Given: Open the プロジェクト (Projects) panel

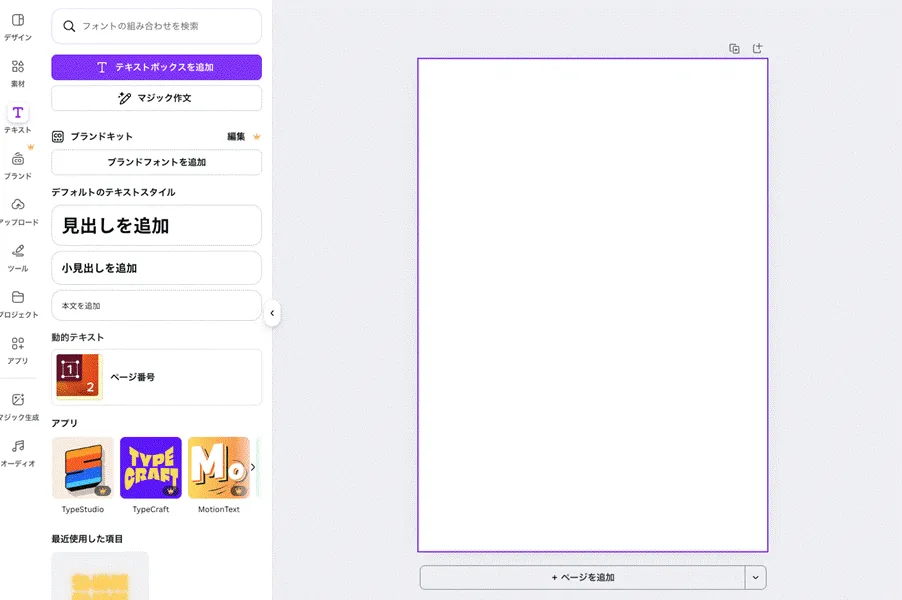Looking at the screenshot, I should (17, 300).
